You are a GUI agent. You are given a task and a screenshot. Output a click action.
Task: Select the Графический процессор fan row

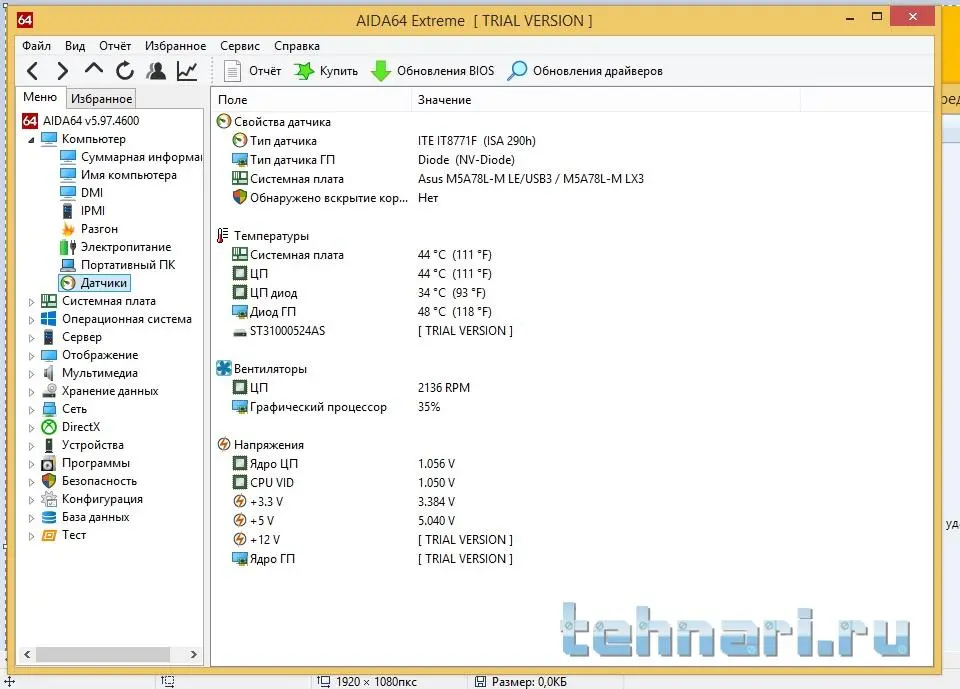click(572, 407)
